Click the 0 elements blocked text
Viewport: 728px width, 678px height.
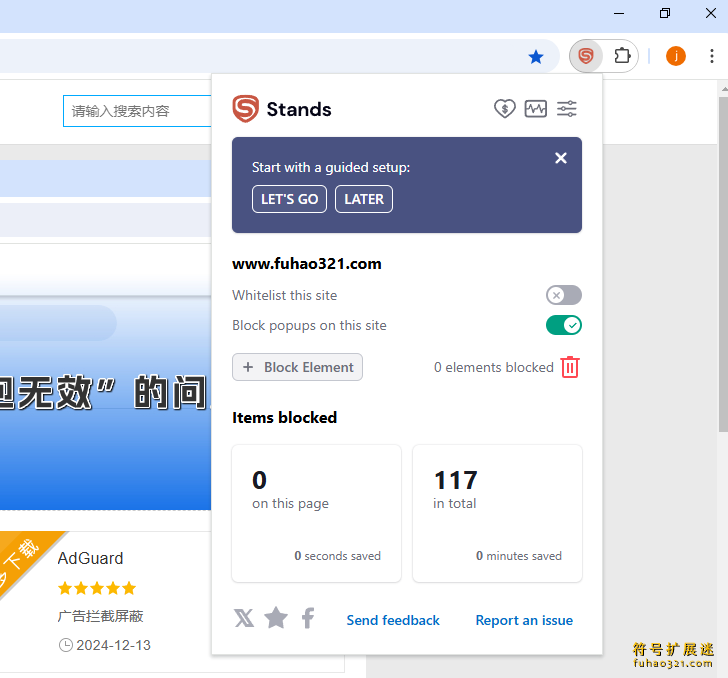tap(494, 367)
